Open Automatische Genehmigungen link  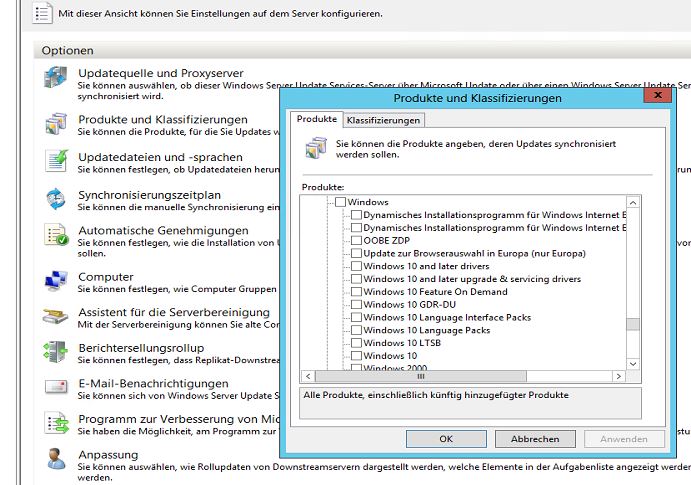click(163, 230)
